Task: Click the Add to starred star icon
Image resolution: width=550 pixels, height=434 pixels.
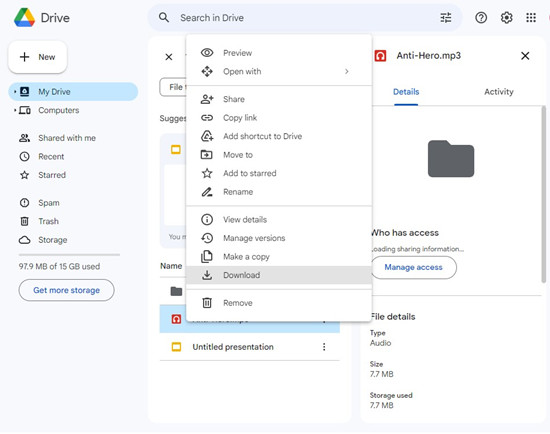Action: 207,173
